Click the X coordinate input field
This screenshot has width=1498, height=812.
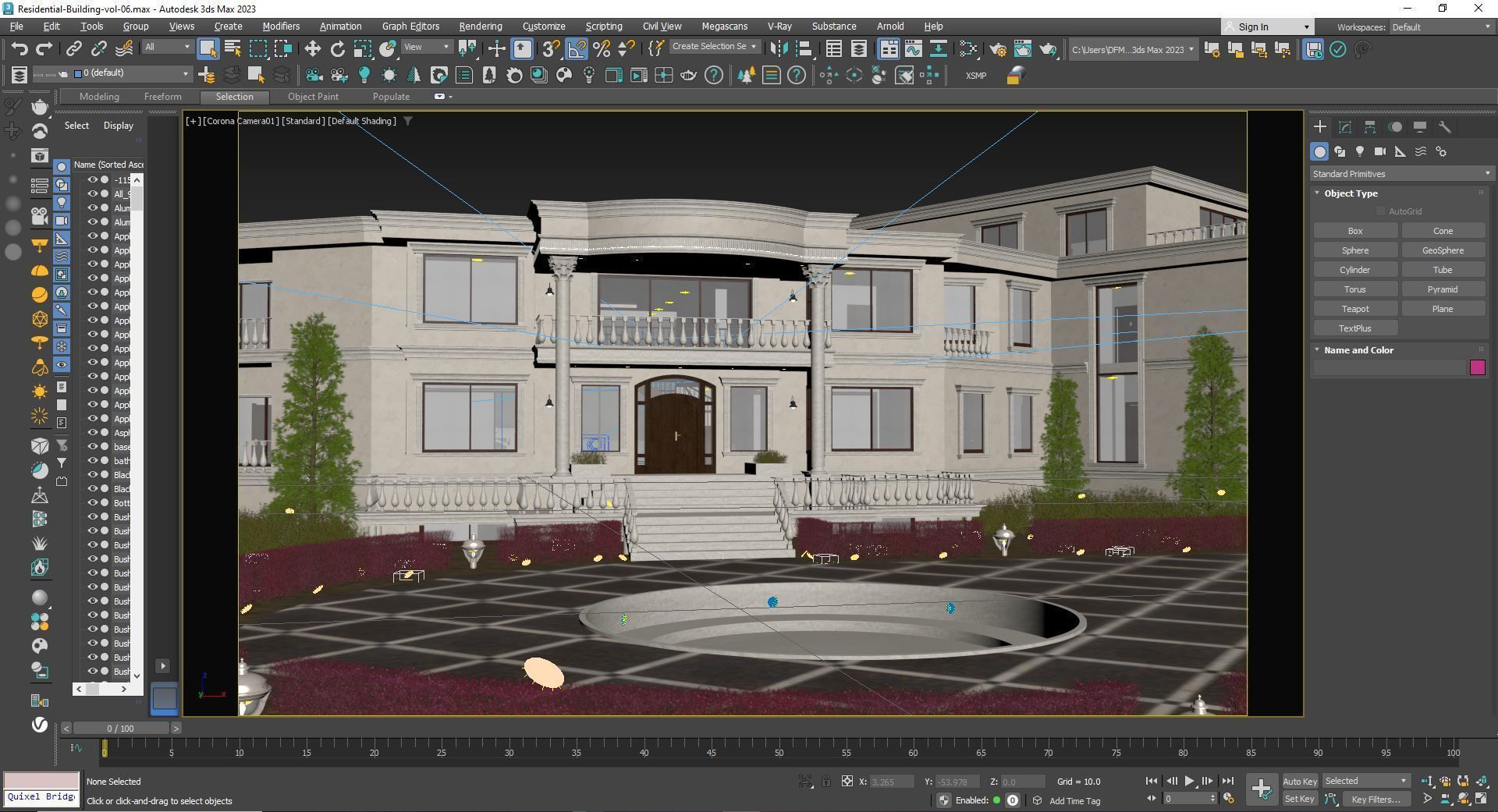pyautogui.click(x=892, y=782)
